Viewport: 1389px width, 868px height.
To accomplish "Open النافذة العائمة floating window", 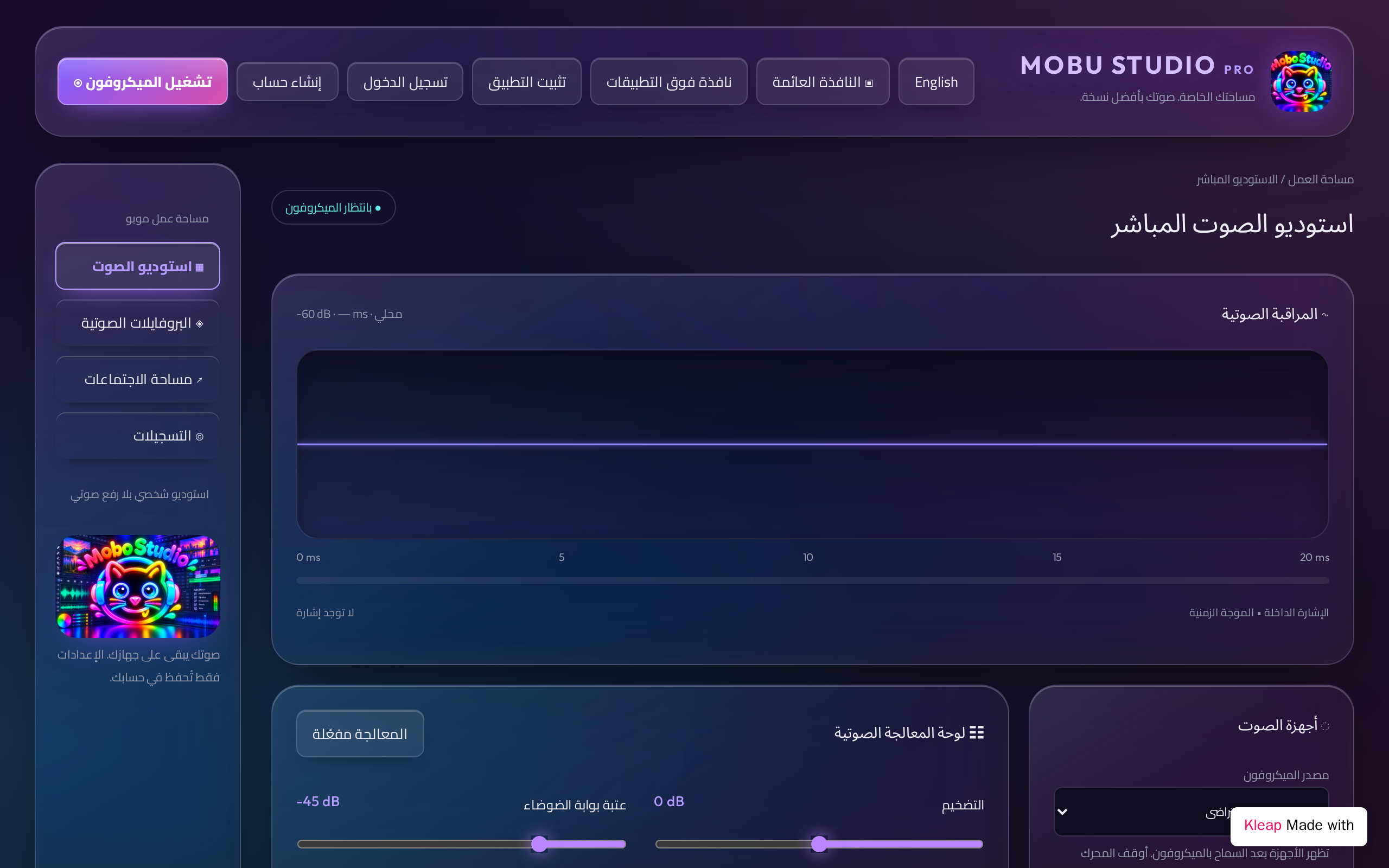I will (823, 81).
